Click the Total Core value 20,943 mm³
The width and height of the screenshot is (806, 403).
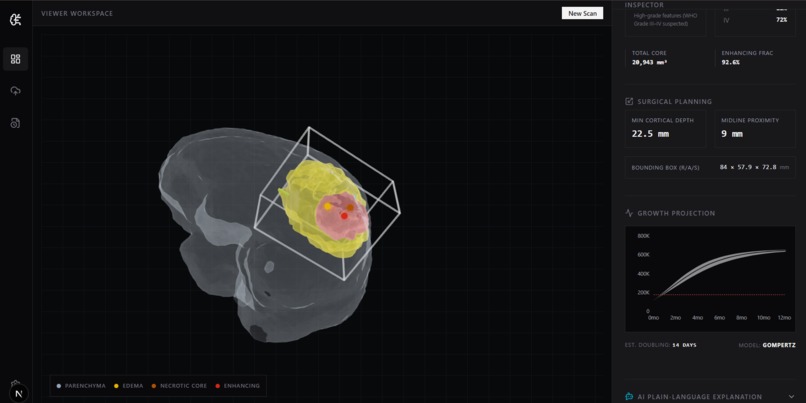(649, 62)
